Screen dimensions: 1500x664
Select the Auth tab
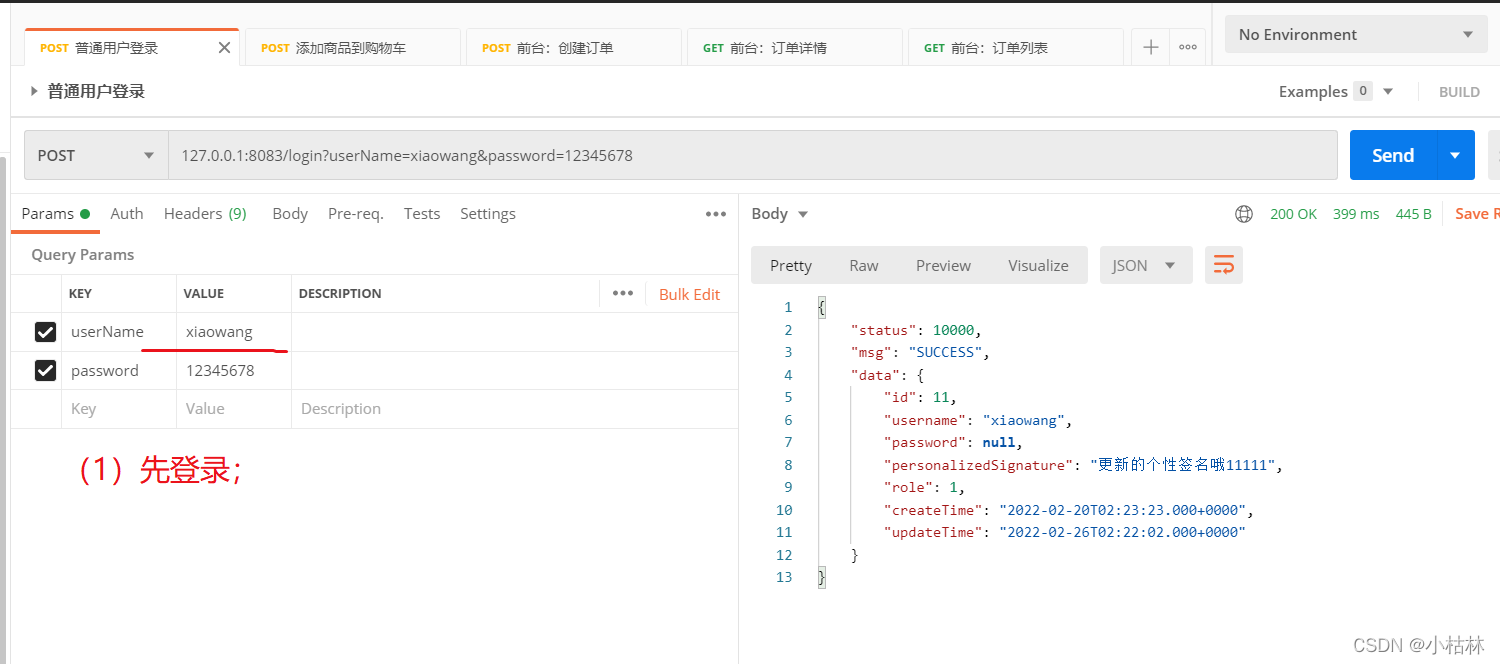pyautogui.click(x=127, y=214)
